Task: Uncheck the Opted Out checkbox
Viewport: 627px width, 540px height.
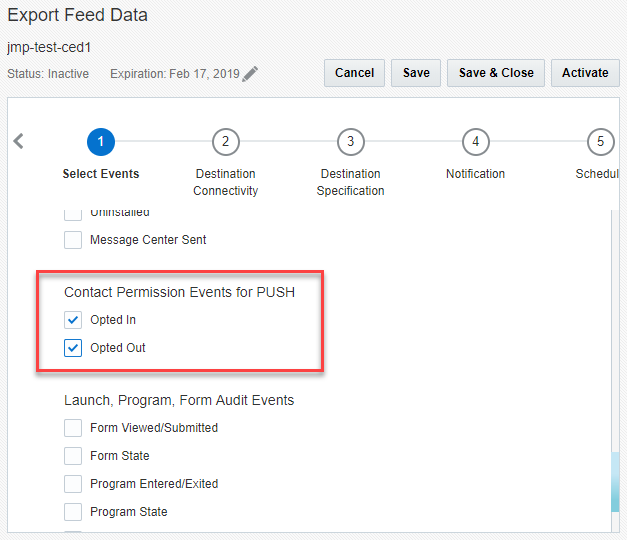Action: tap(73, 348)
